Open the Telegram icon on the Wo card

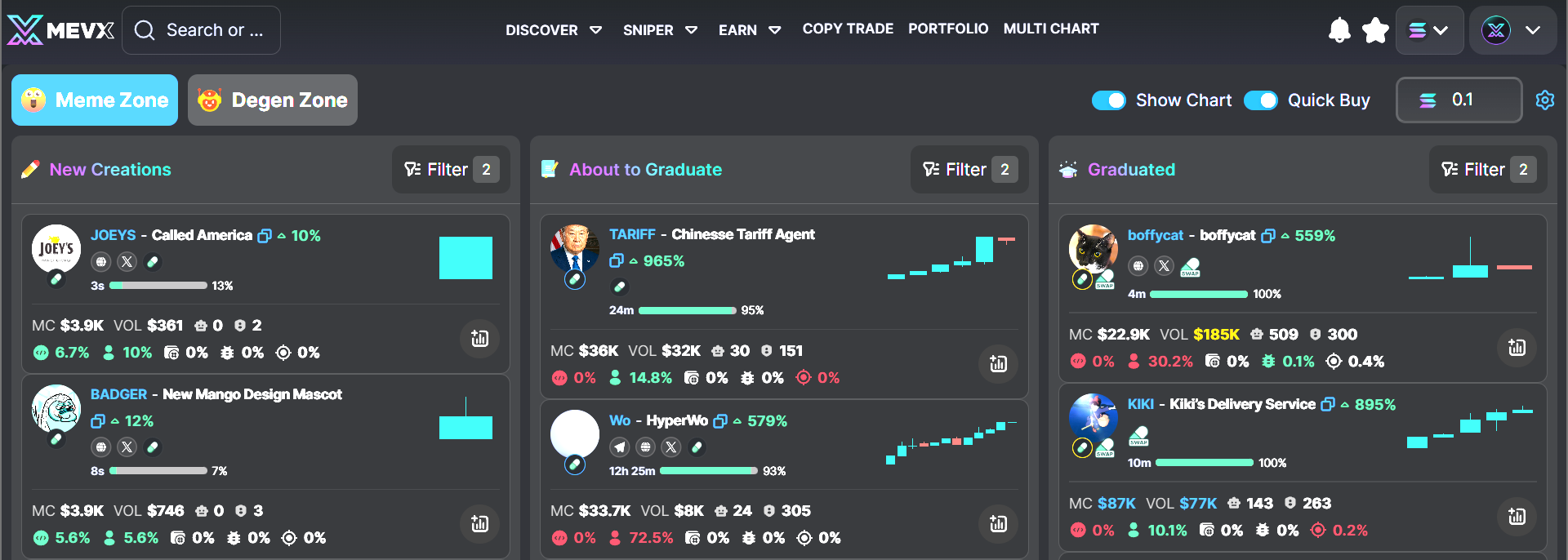coord(621,447)
